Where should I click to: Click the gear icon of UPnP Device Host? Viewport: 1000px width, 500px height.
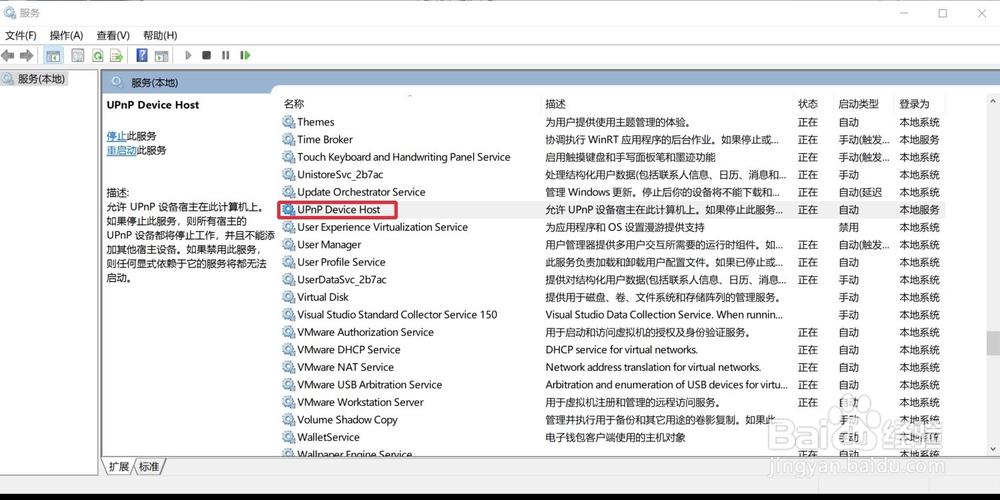click(289, 210)
